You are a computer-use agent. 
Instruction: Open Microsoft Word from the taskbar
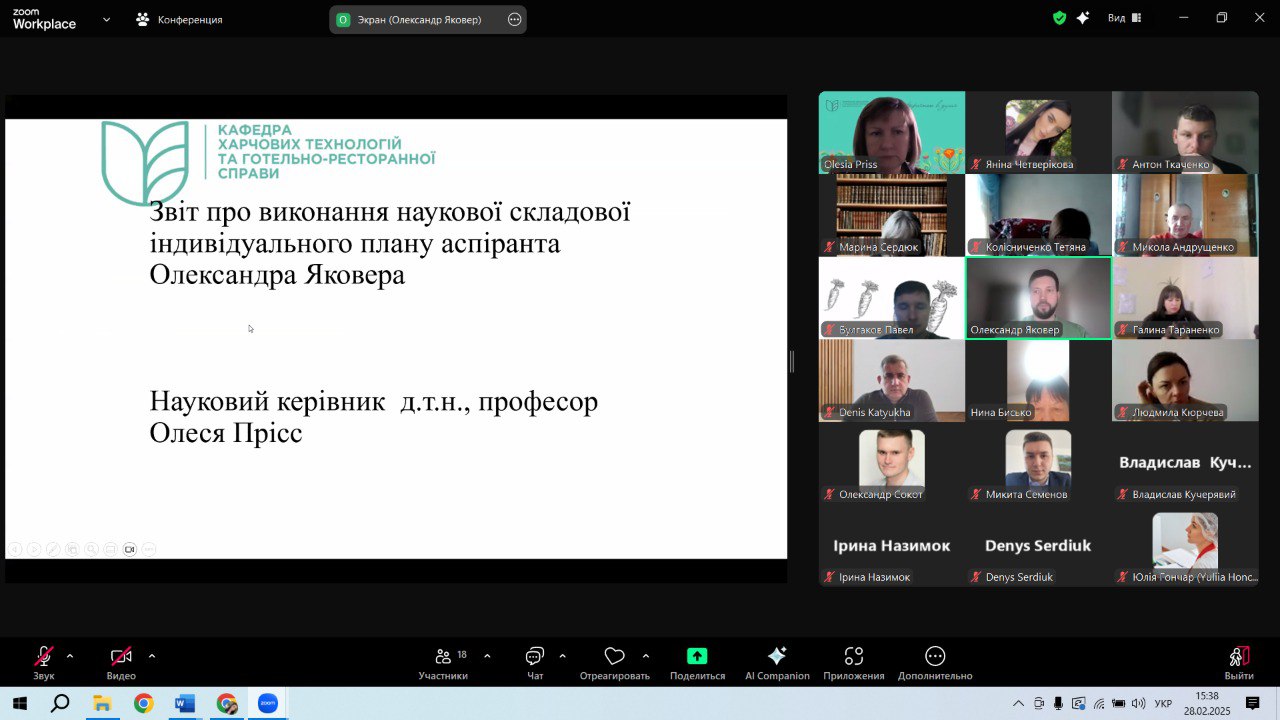point(185,703)
